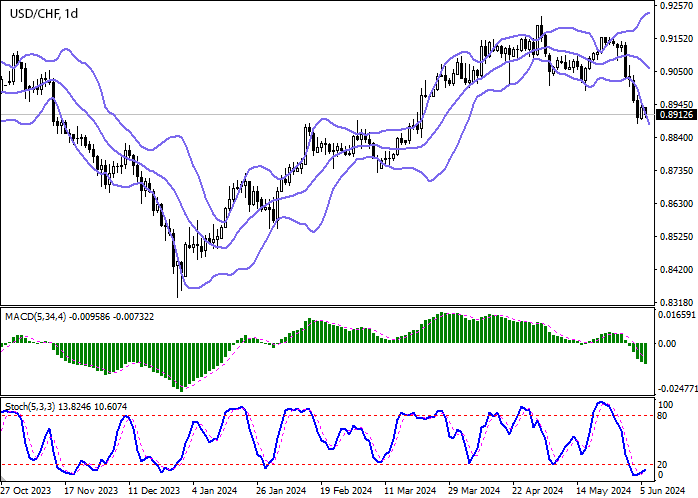Select the 29 Mar 2024 date label
The image size is (698, 498).
pos(476,491)
